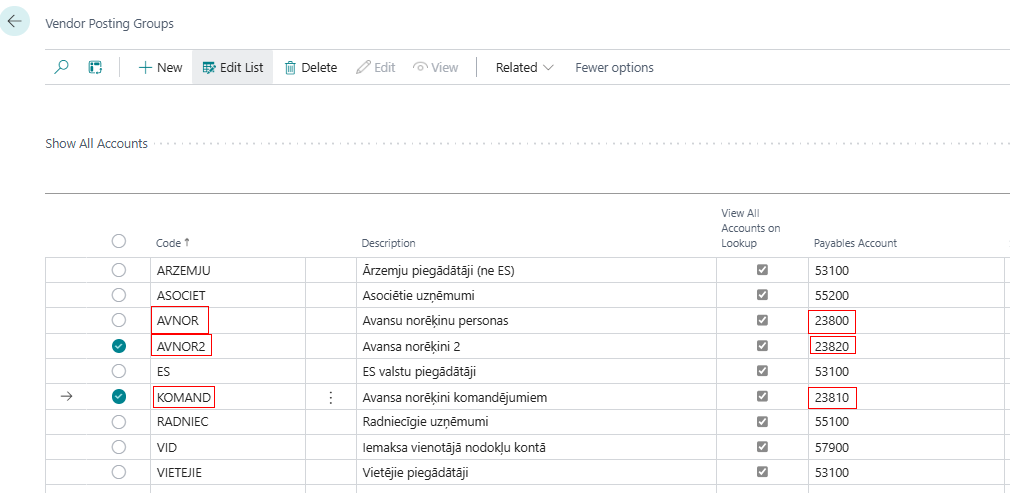This screenshot has width=1010, height=493.
Task: Click description 'Iemaksa vienotājā nodokļu kontā'
Action: click(x=454, y=447)
